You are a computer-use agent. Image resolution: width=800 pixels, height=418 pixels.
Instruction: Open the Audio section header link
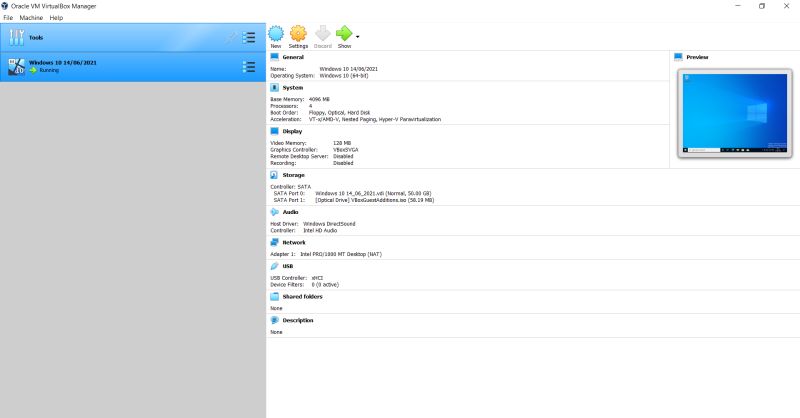point(290,212)
